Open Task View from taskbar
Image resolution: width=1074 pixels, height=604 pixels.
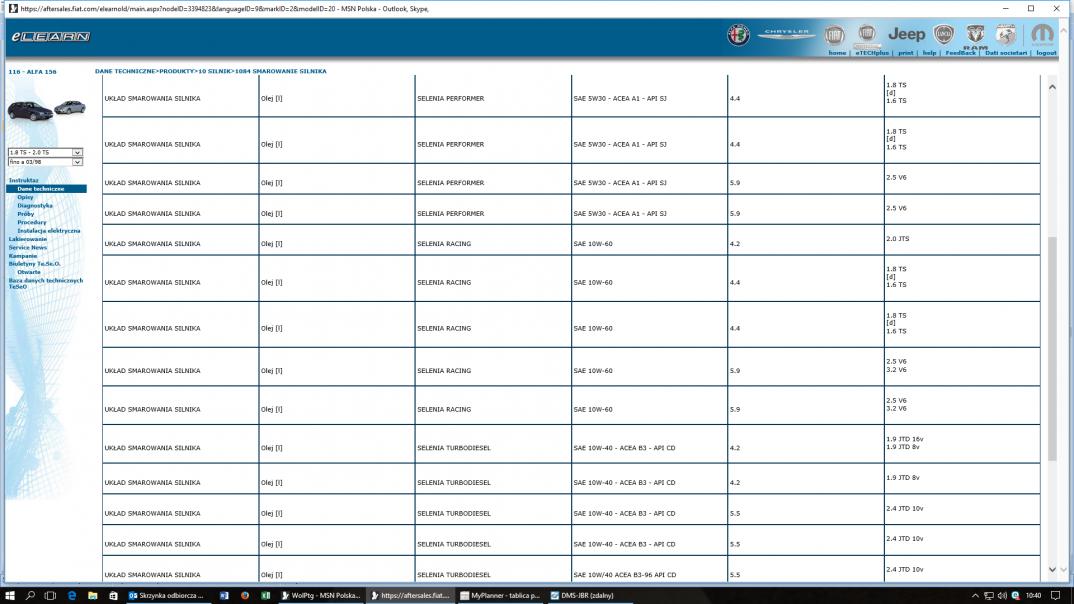pos(50,596)
